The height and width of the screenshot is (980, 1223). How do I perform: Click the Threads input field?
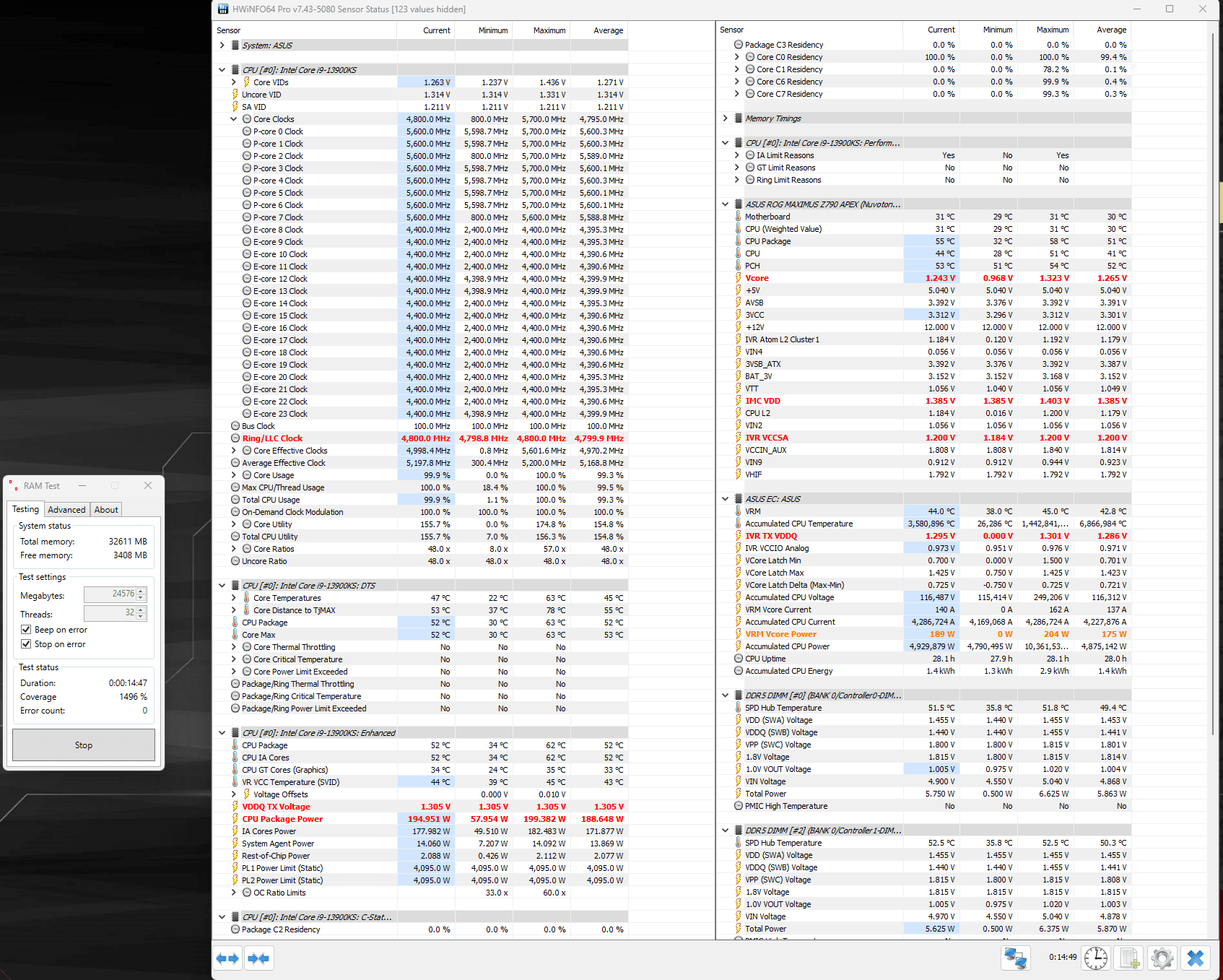110,612
